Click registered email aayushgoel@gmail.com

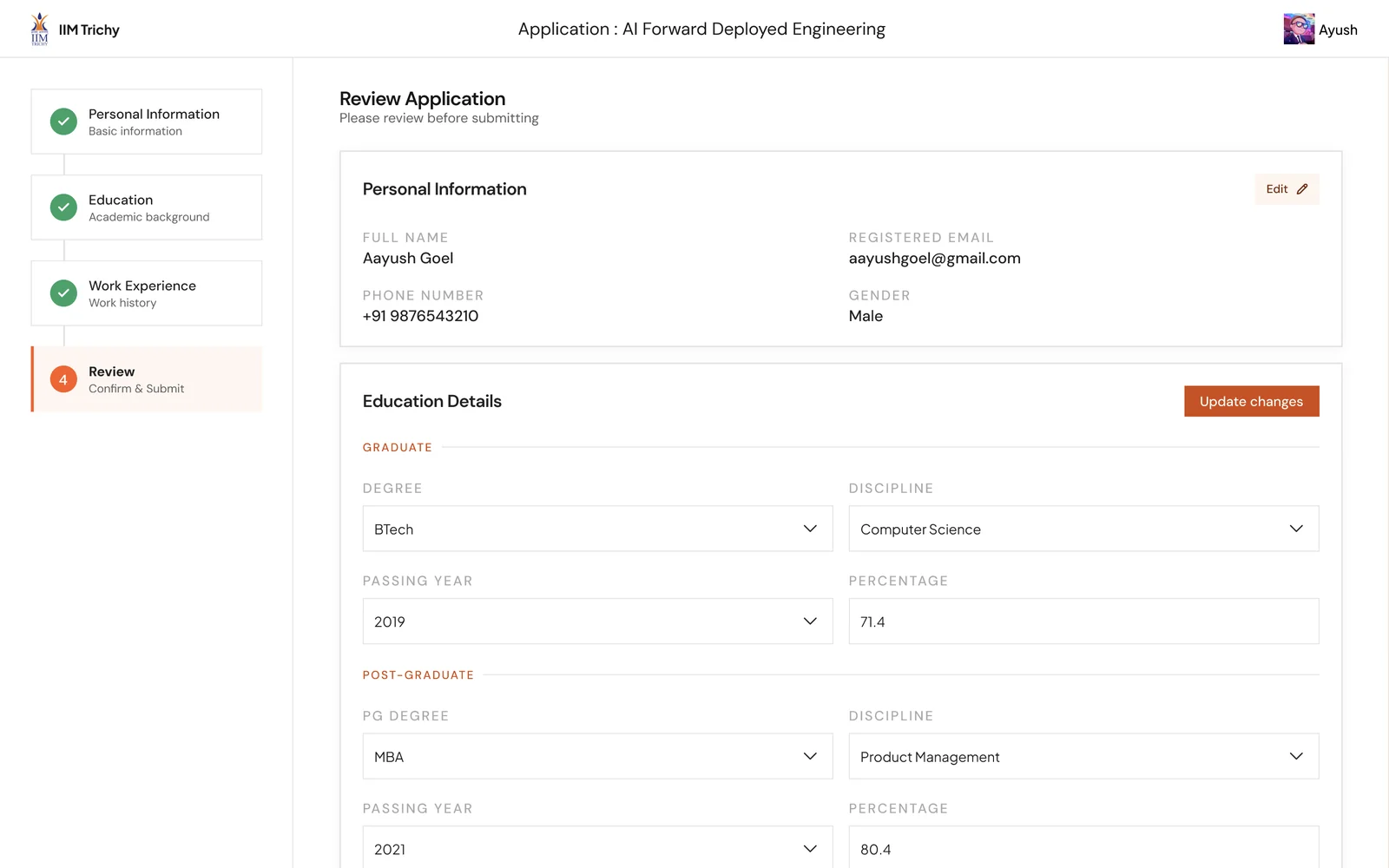[x=935, y=258]
